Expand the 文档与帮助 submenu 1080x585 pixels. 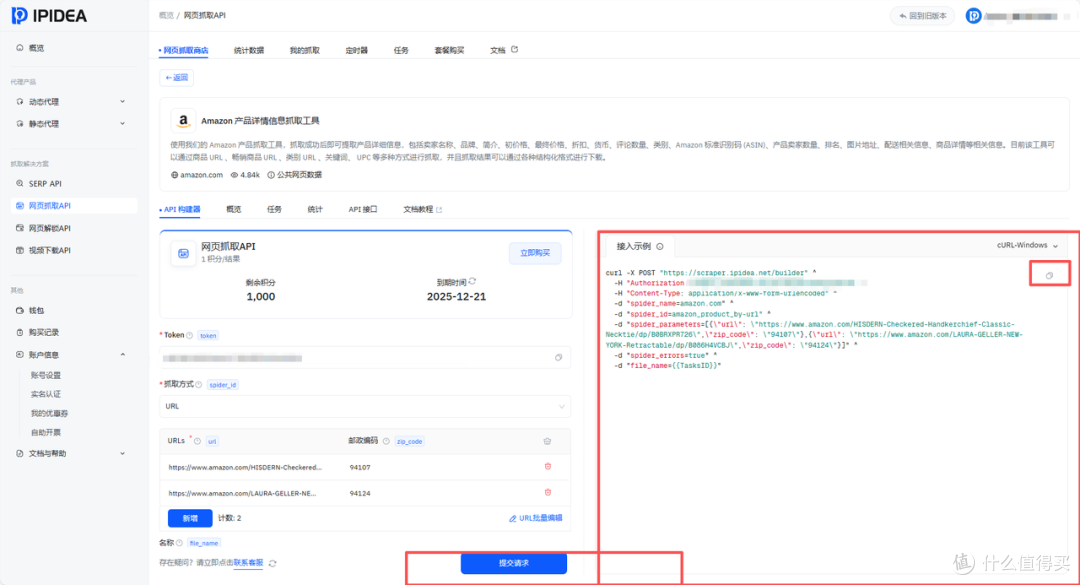pos(123,453)
